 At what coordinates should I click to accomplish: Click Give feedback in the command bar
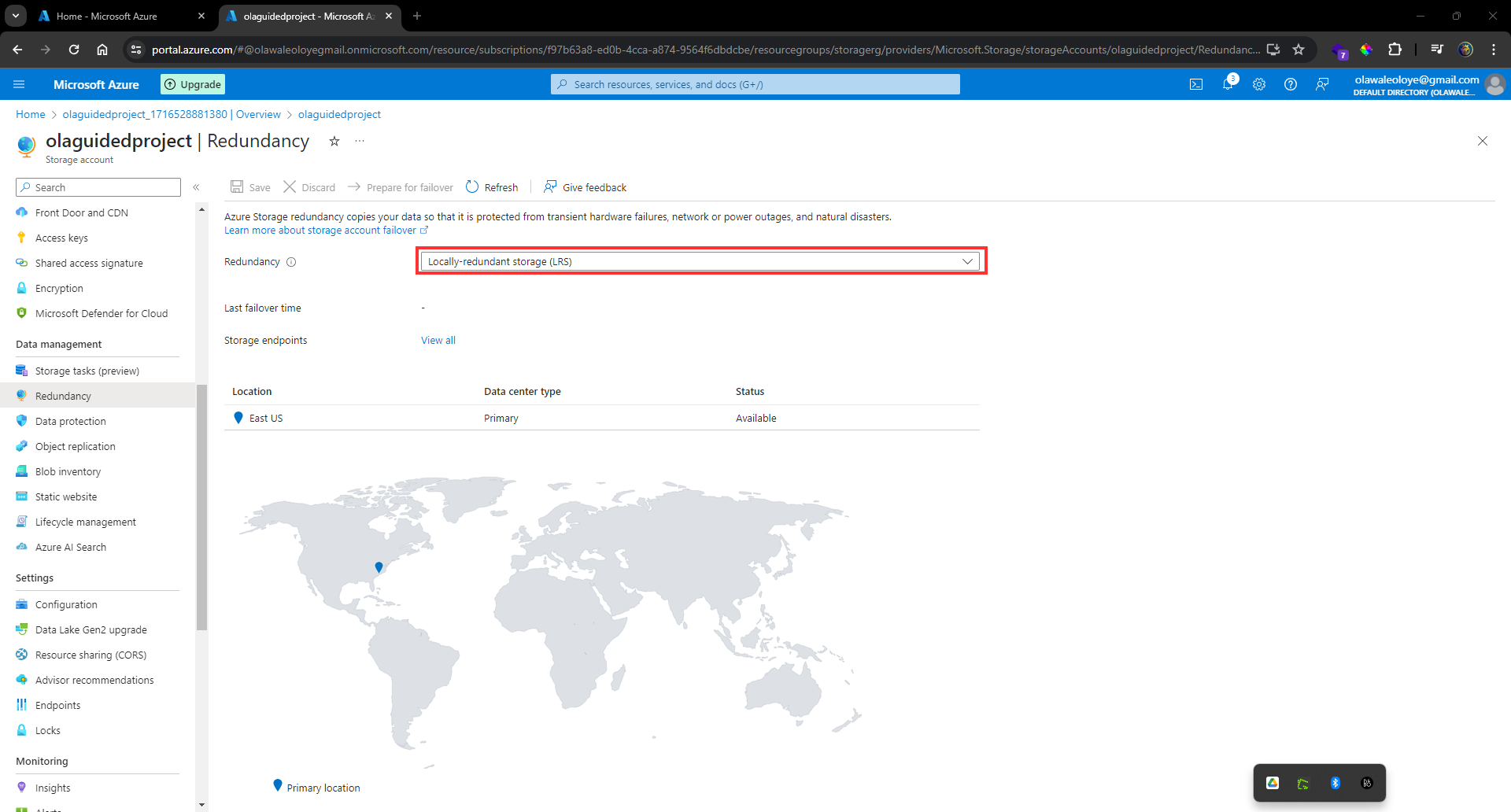(585, 187)
